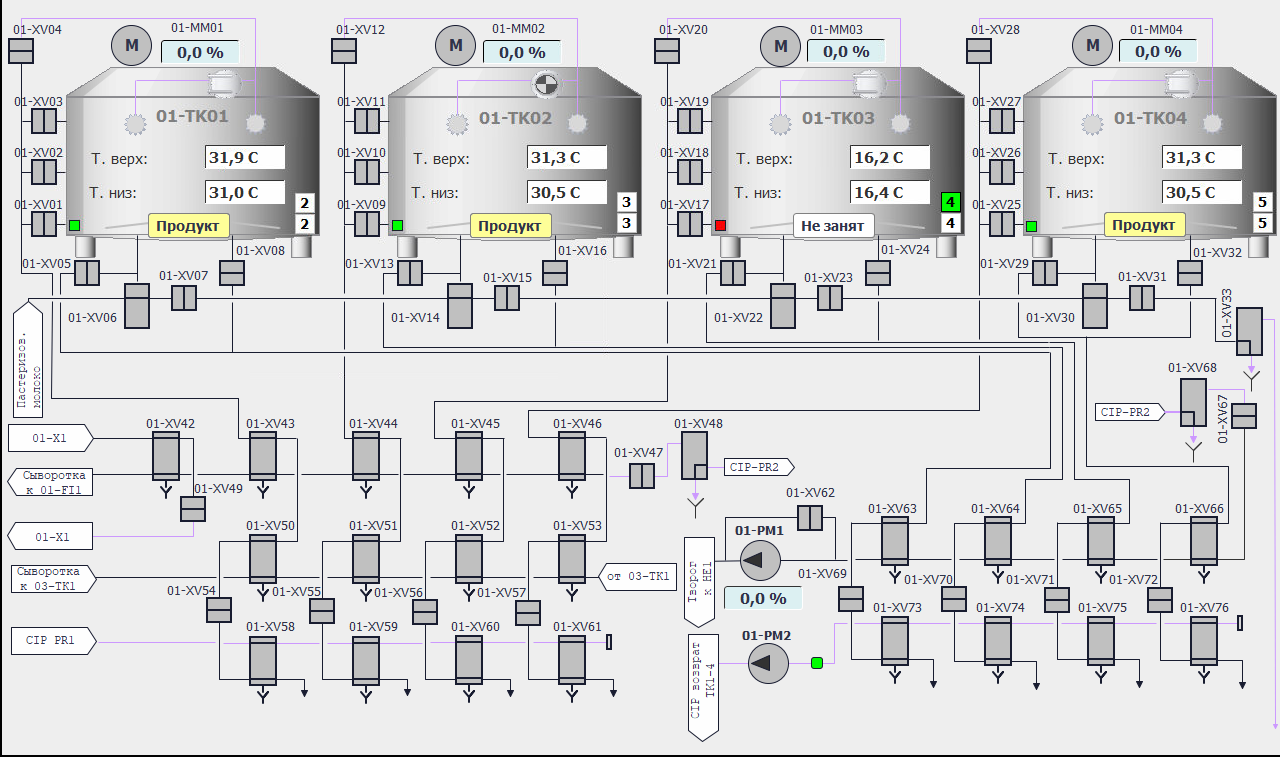Image resolution: width=1280 pixels, height=757 pixels.
Task: Click the "Продукт" status on tank 01-TK01
Action: 189,225
